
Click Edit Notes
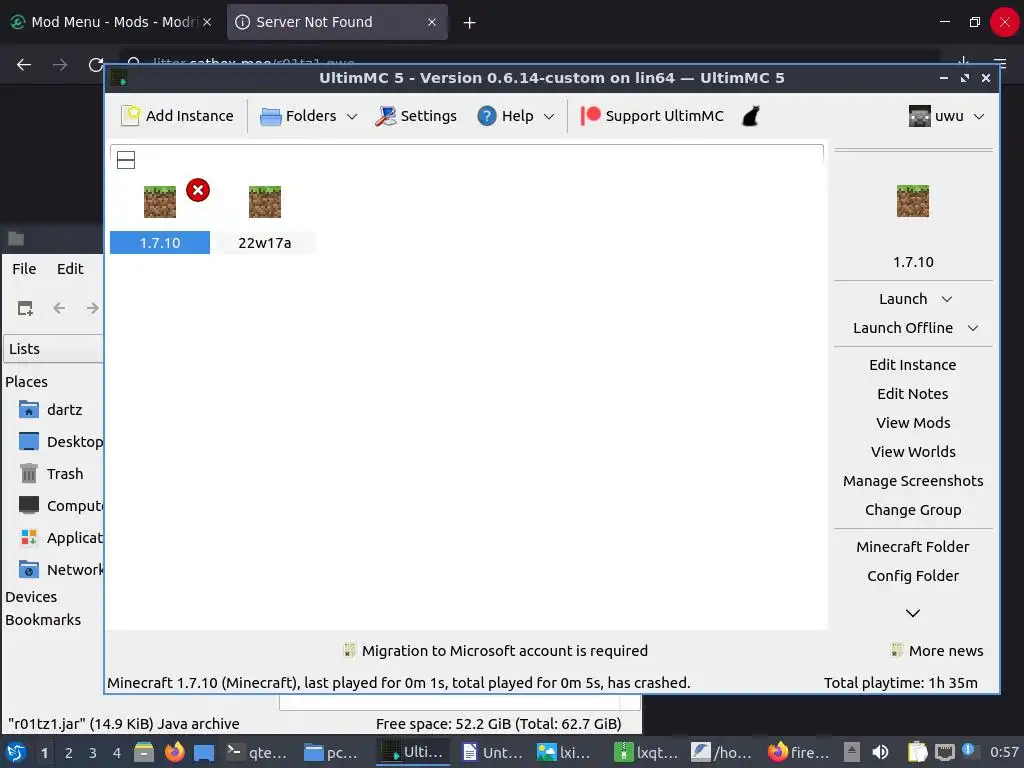click(913, 394)
